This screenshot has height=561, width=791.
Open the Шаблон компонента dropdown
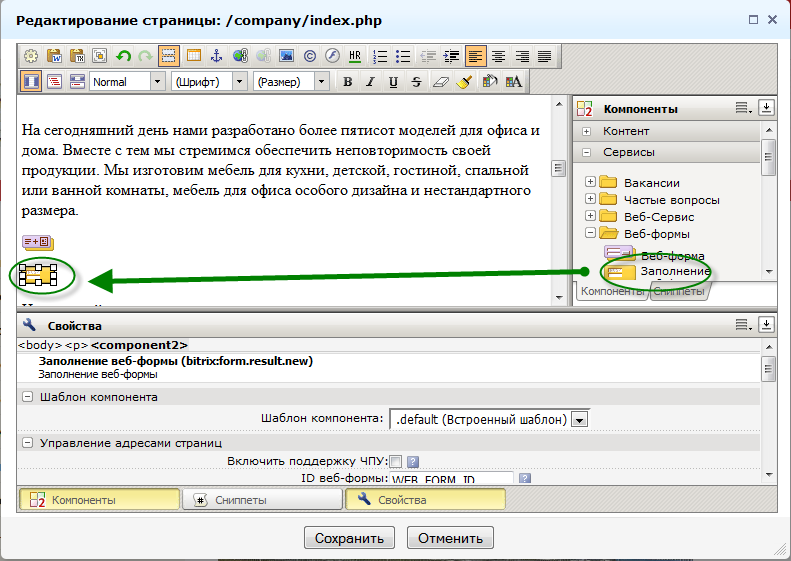tap(578, 419)
